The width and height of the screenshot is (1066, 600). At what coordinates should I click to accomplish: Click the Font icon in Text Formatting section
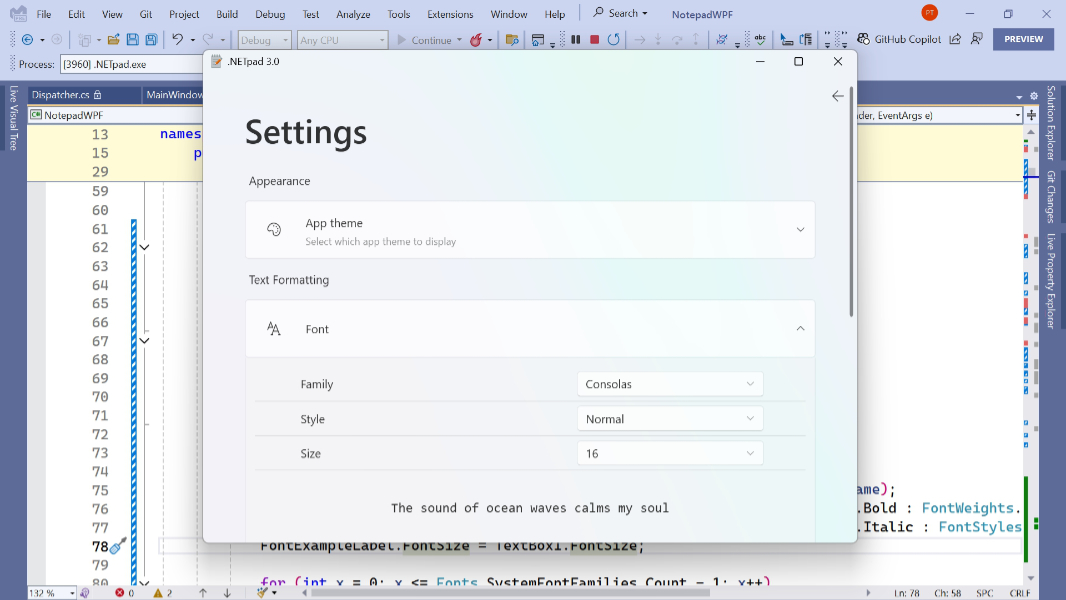pyautogui.click(x=273, y=328)
